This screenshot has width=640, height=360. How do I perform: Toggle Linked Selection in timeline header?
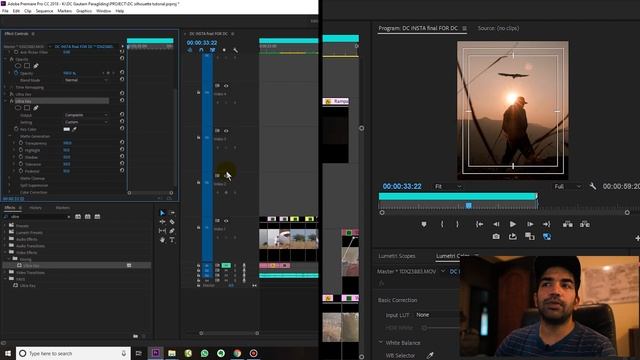click(x=212, y=50)
